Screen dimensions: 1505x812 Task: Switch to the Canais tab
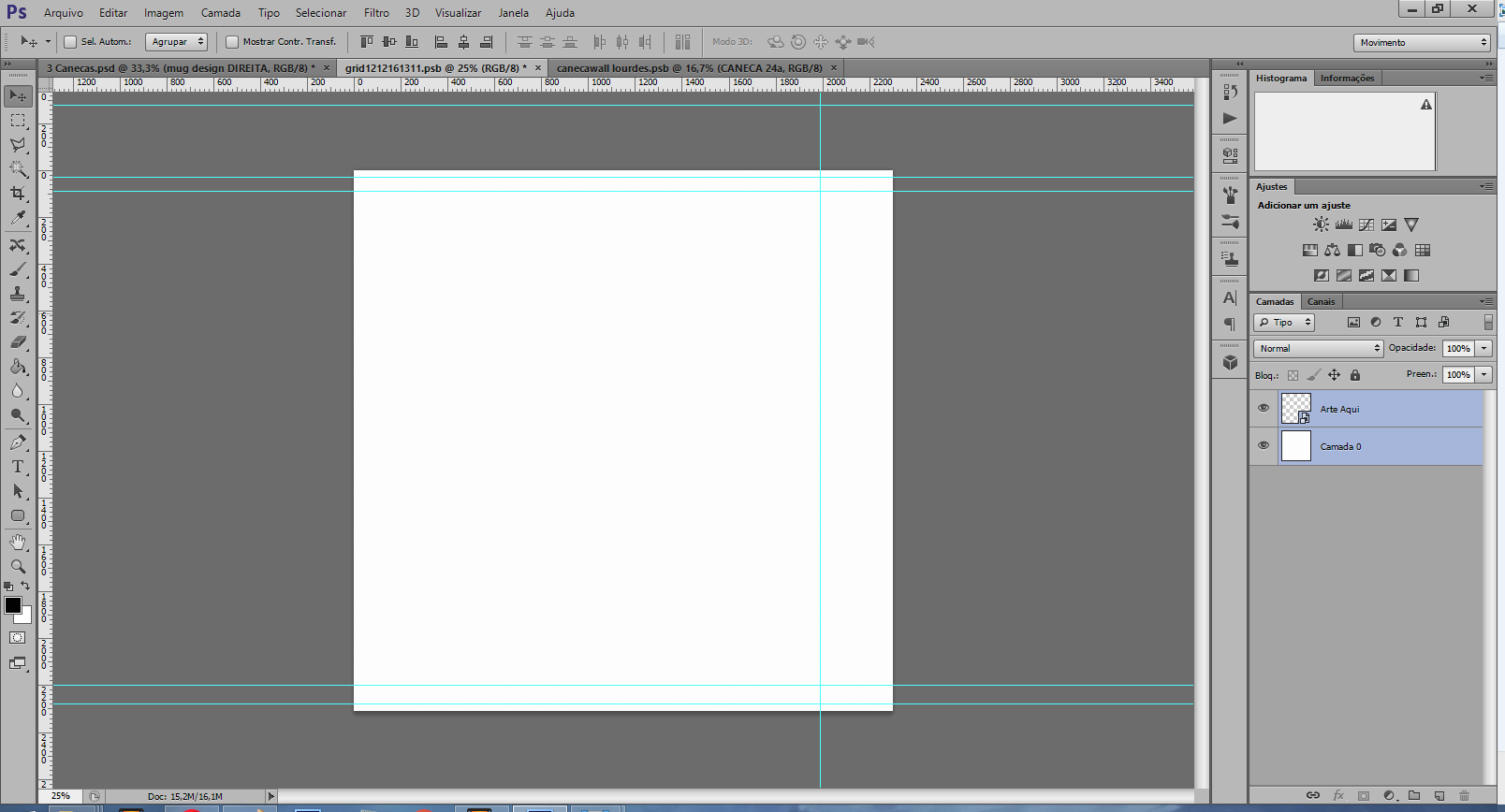coord(1322,301)
